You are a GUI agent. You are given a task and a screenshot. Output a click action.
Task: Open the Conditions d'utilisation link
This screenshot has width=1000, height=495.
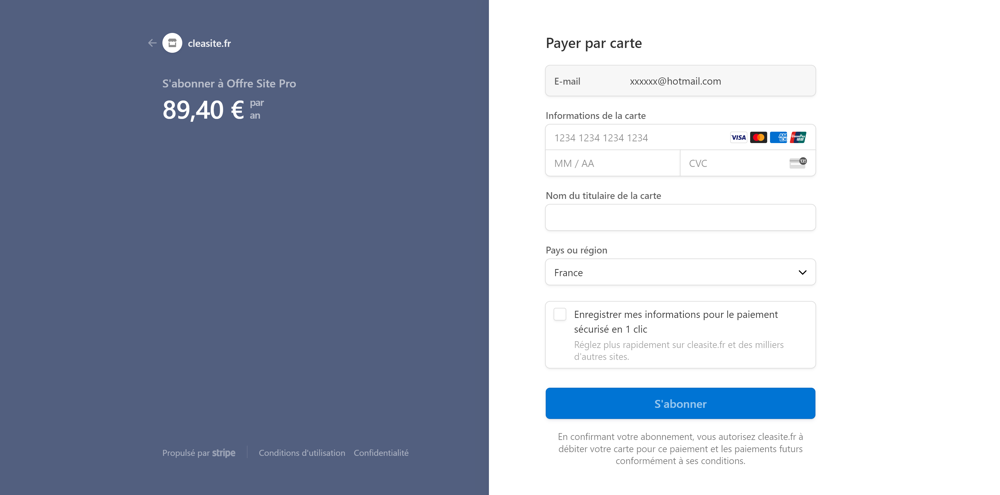pyautogui.click(x=302, y=453)
